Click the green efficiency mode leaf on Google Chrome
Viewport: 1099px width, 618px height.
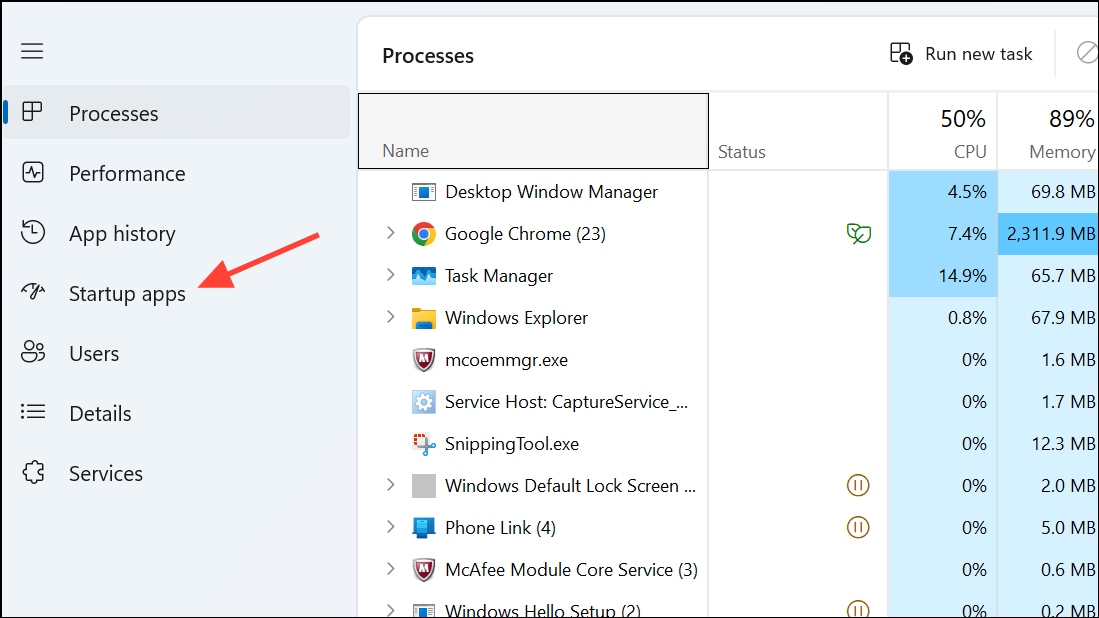coord(858,233)
